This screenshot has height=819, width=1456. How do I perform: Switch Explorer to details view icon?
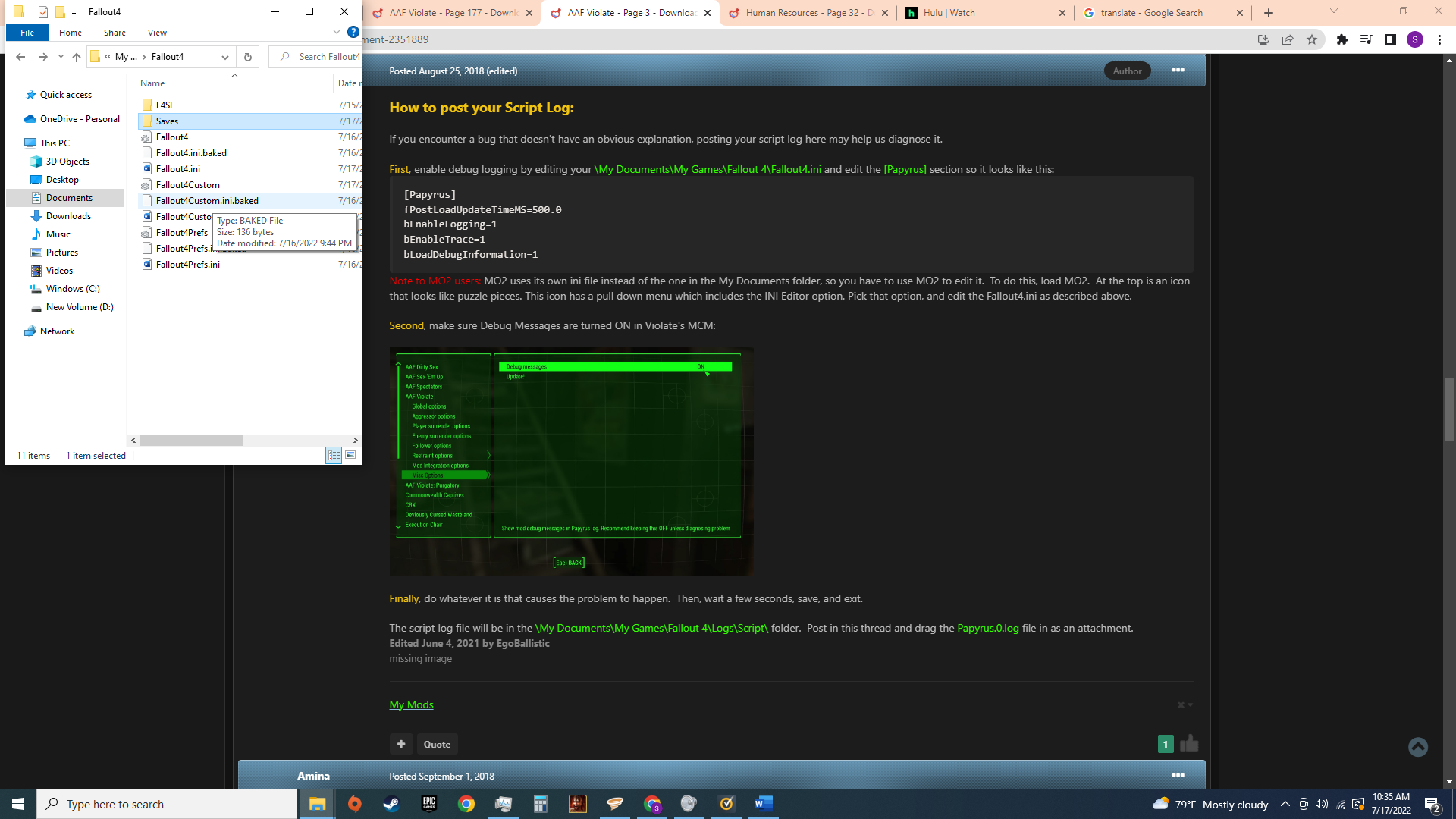point(334,455)
